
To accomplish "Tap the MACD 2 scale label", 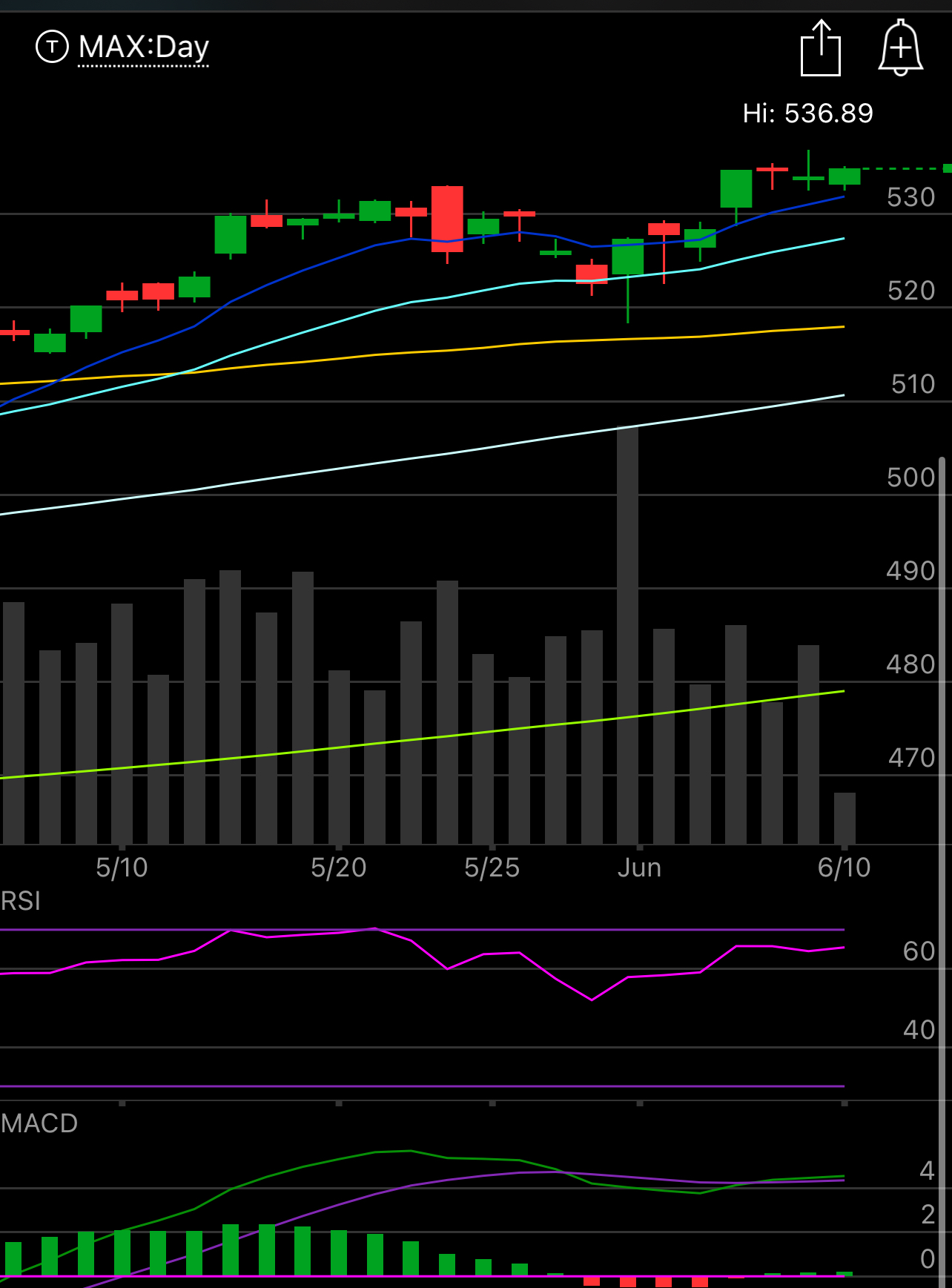I will [x=928, y=1215].
